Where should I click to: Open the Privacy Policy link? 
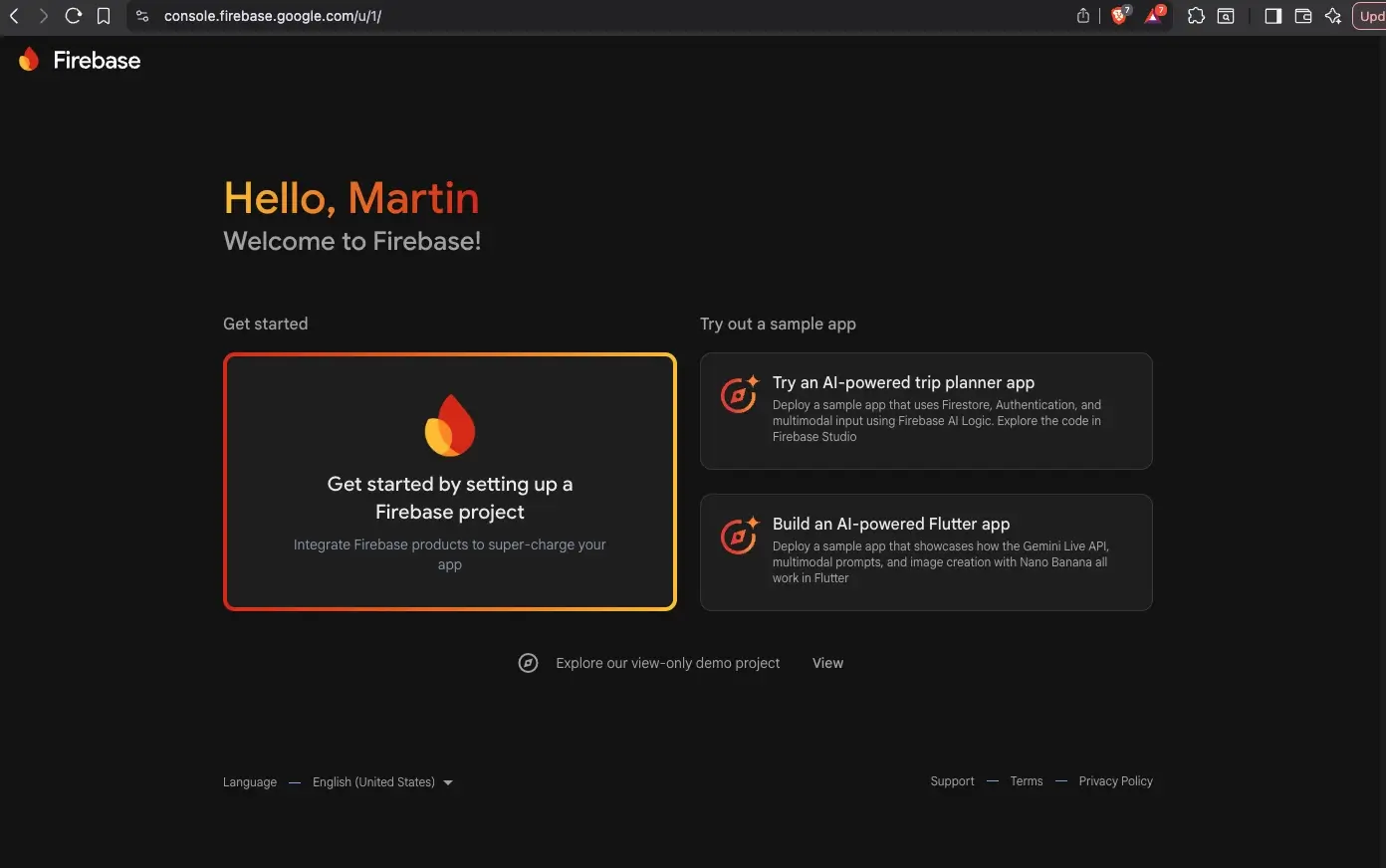coord(1115,780)
